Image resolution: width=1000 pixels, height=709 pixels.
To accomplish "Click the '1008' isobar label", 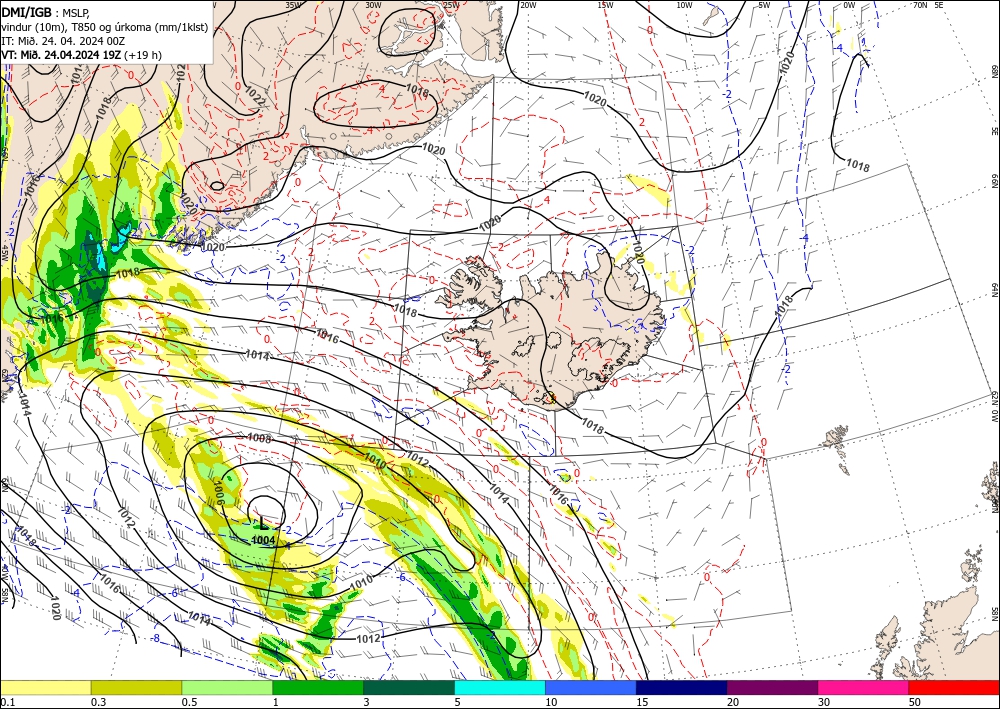I will [x=260, y=439].
